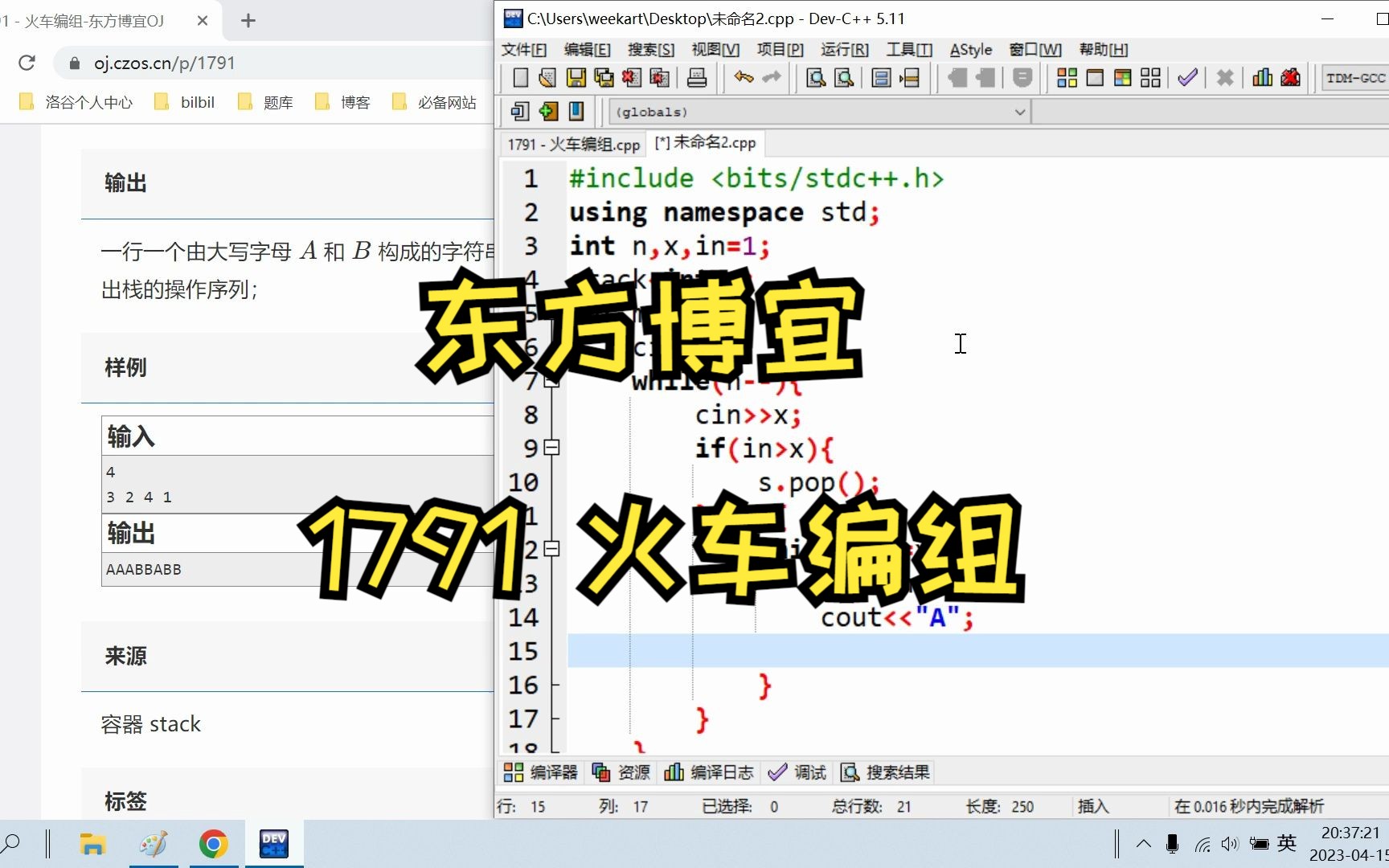Click the Redo arrow icon
The height and width of the screenshot is (868, 1389).
772,78
